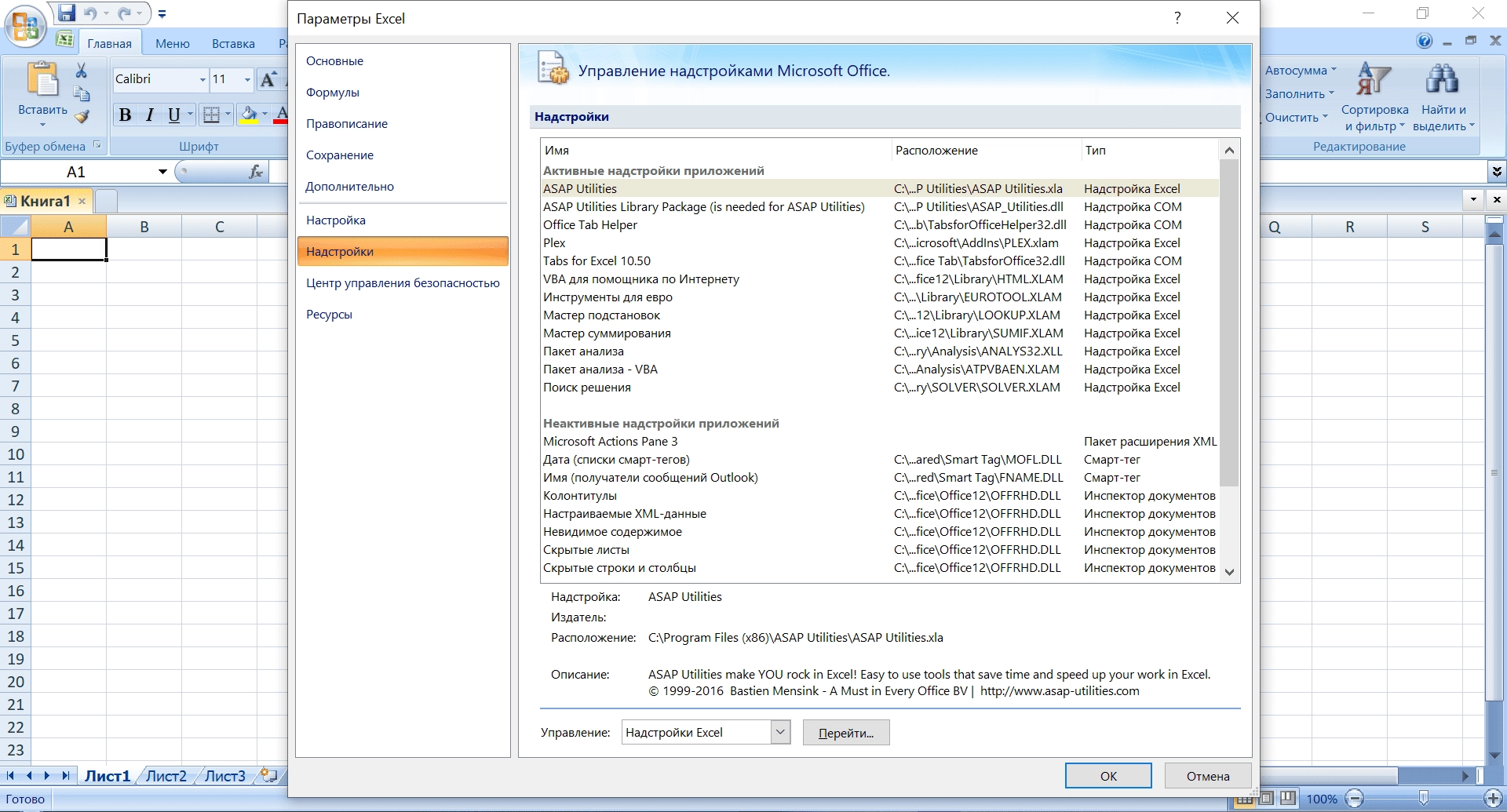
Task: Open borders dropdown arrow
Action: [x=228, y=115]
